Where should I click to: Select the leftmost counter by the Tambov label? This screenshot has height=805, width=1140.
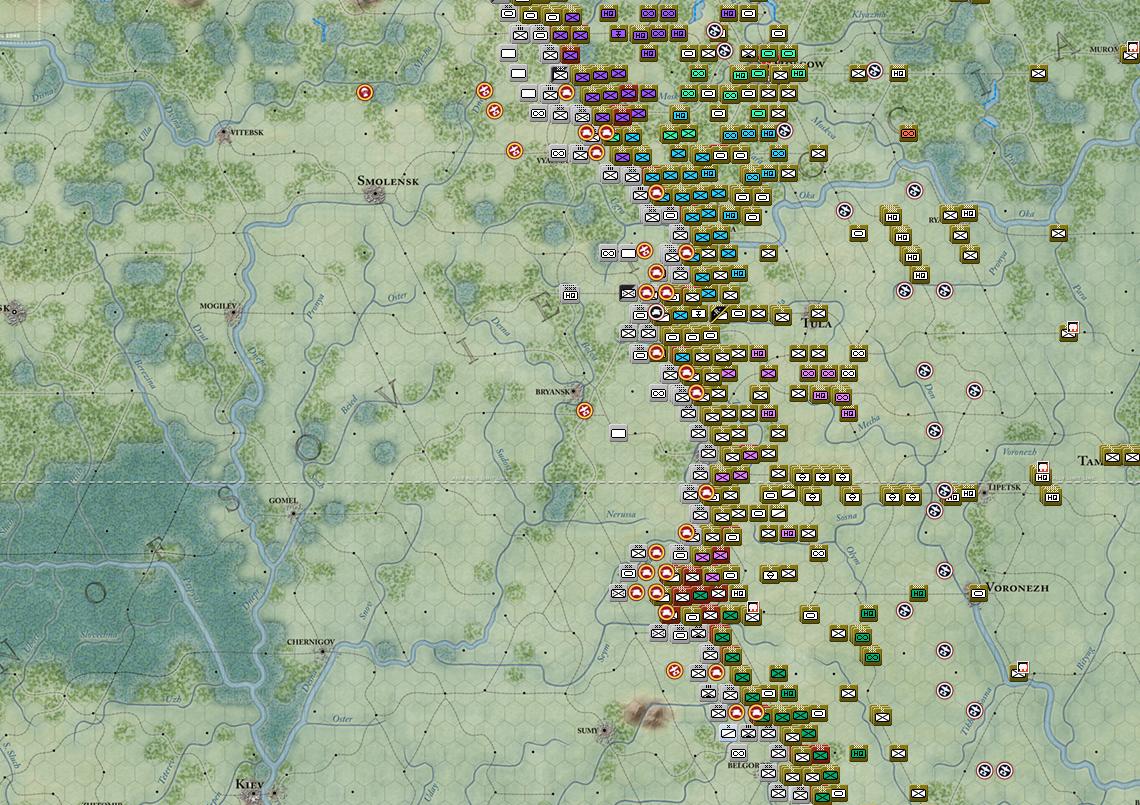(x=1112, y=457)
